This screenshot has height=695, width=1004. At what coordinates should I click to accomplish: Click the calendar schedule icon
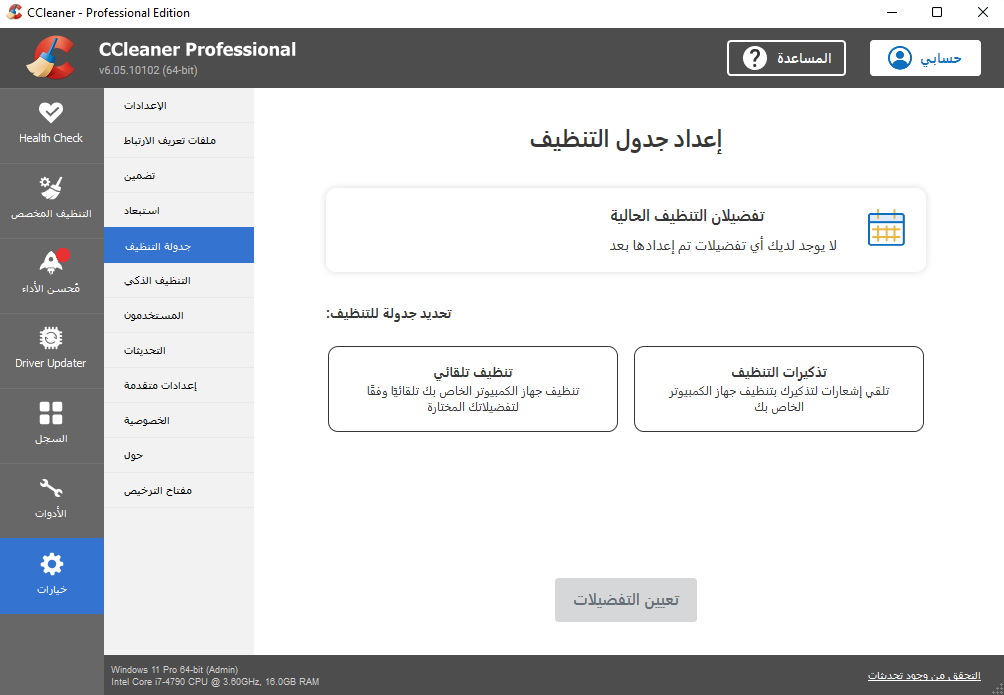(x=886, y=228)
